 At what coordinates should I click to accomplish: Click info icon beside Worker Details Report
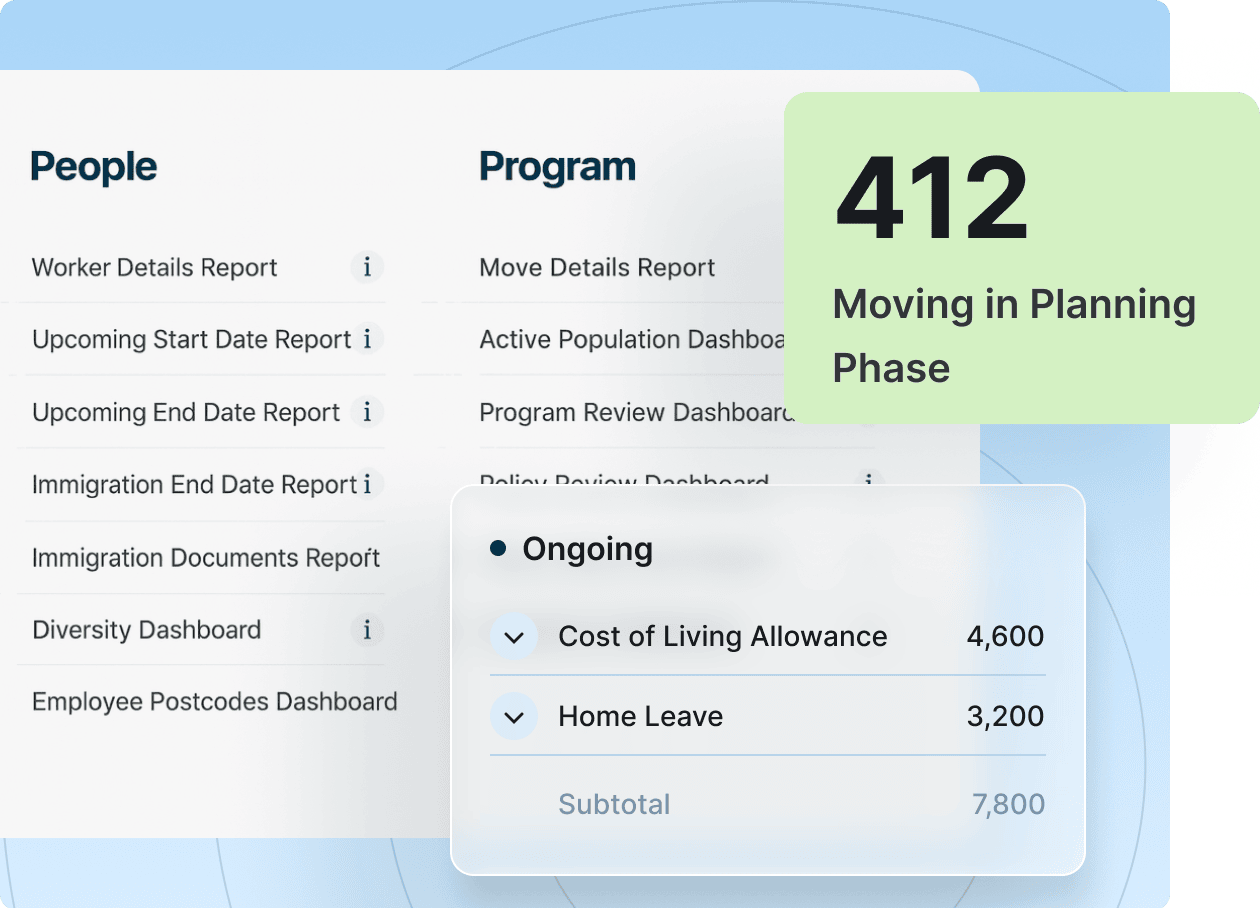(367, 268)
